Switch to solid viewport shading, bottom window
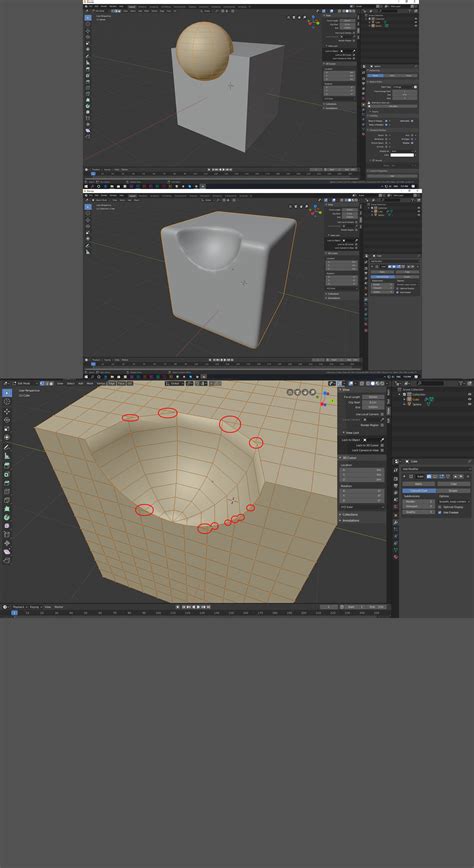This screenshot has height=868, width=474. [x=373, y=383]
